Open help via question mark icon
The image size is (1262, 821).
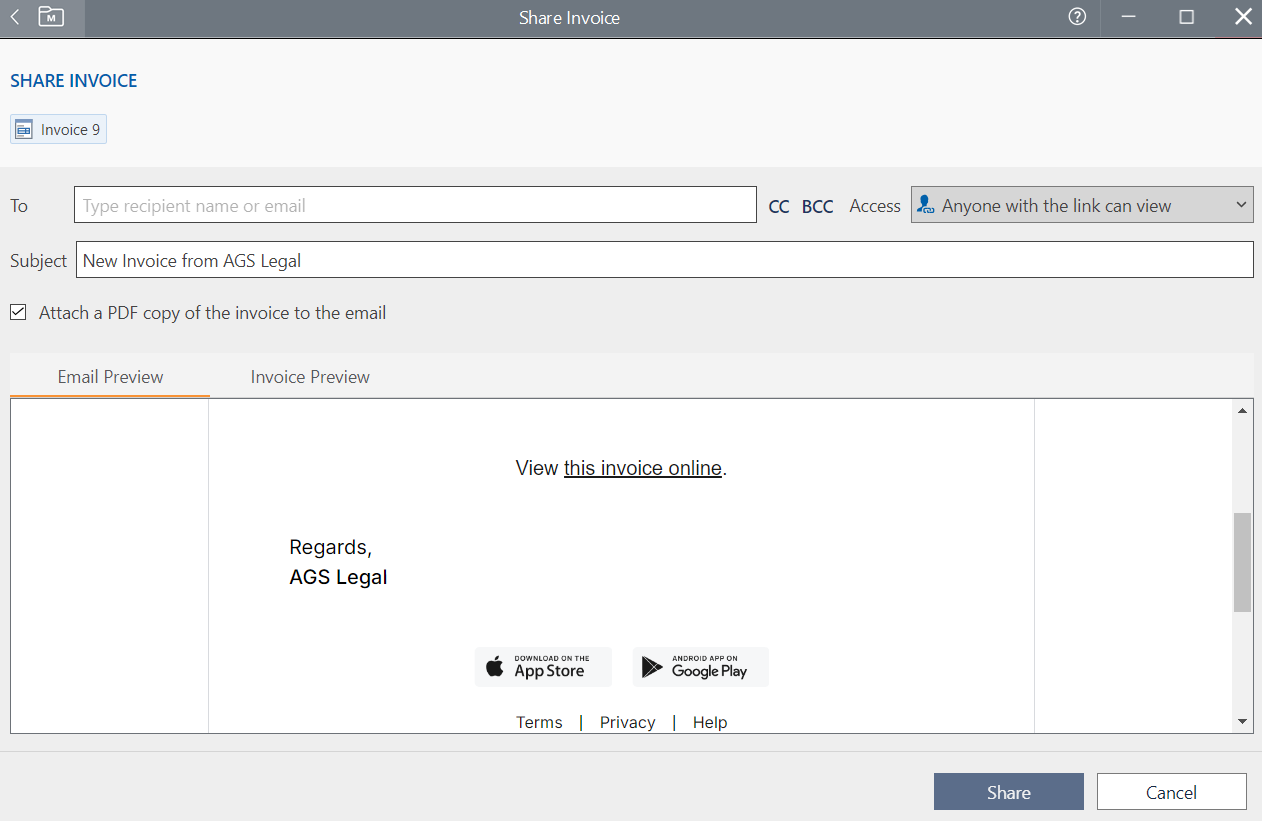1077,17
